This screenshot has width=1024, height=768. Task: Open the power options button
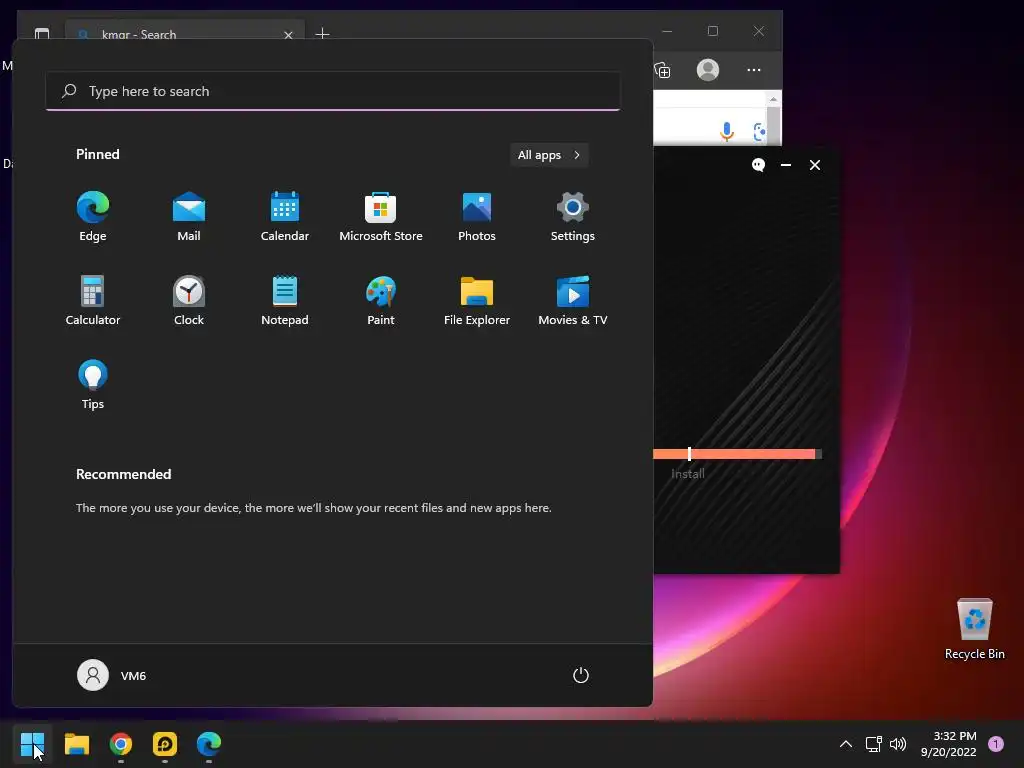point(581,675)
